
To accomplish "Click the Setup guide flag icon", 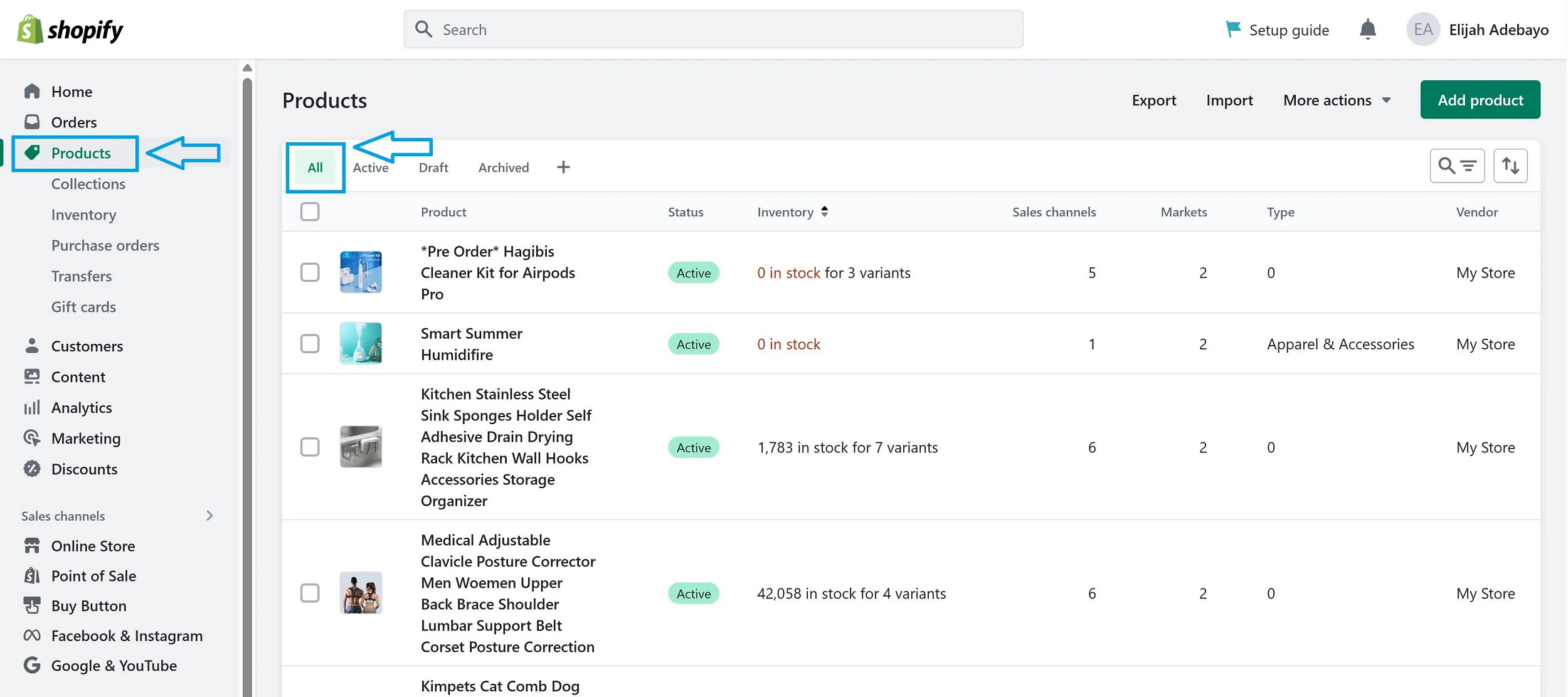I will point(1232,29).
